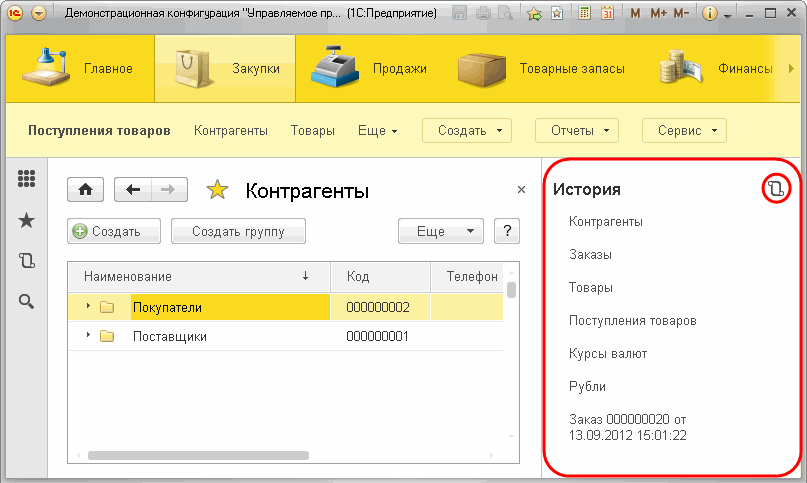Navigate back with the left arrow
Screen dimensions: 807x483
pos(133,190)
